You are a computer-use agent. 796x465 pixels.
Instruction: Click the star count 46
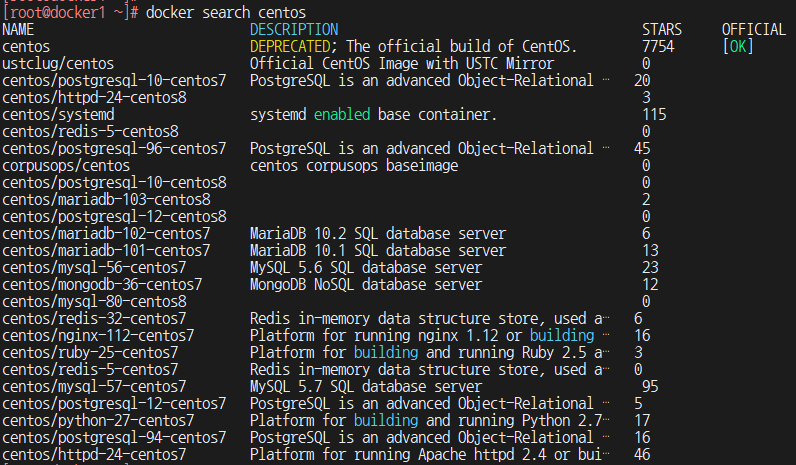pyautogui.click(x=642, y=455)
